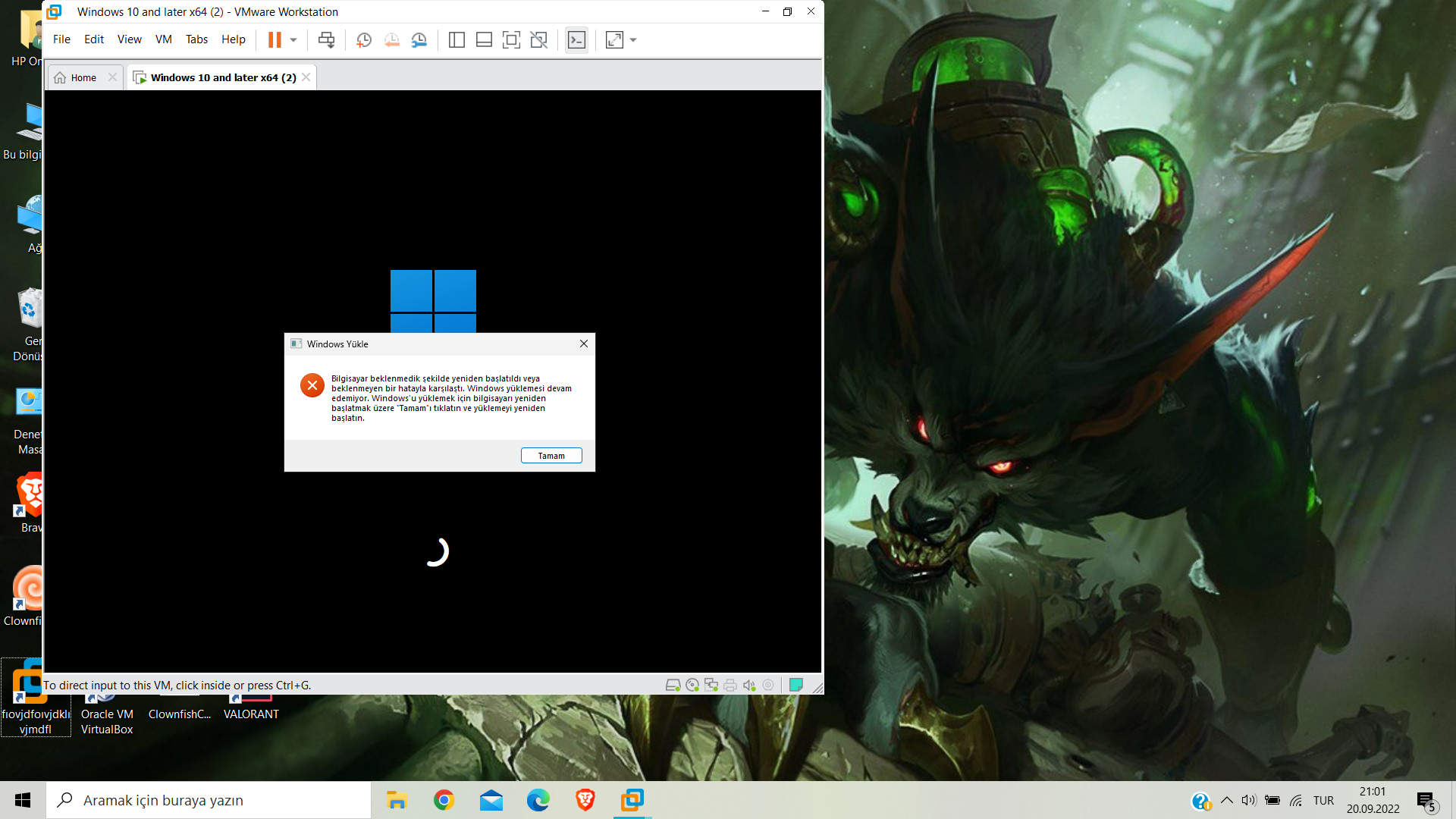Click the orange Suspend (pause) VM button
The width and height of the screenshot is (1456, 819).
(275, 39)
